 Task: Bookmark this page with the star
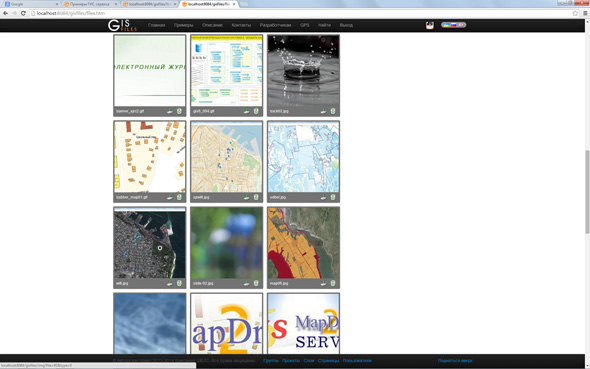click(575, 13)
